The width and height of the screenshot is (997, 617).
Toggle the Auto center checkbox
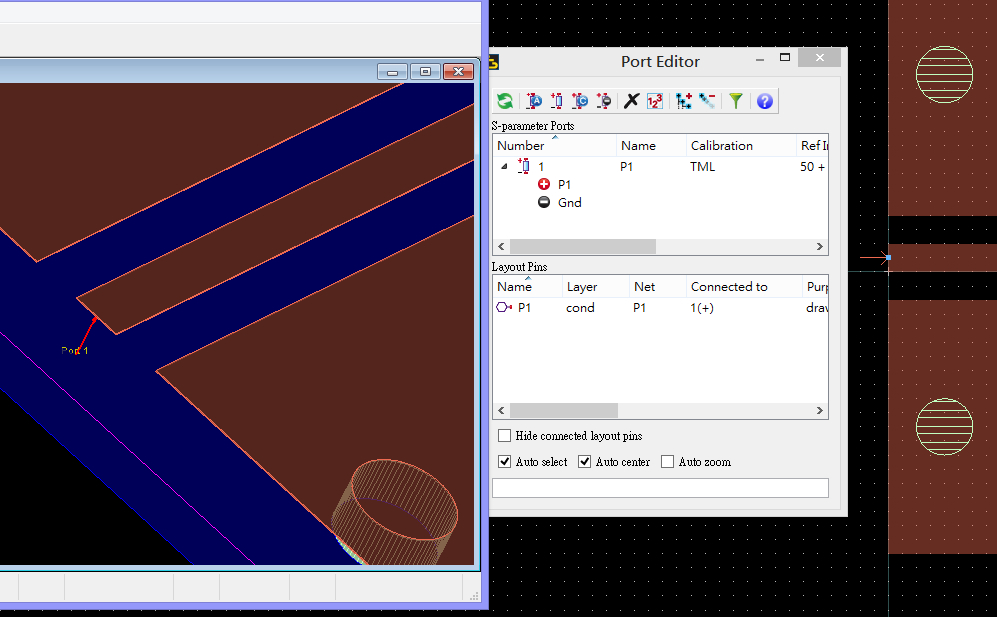coord(584,462)
